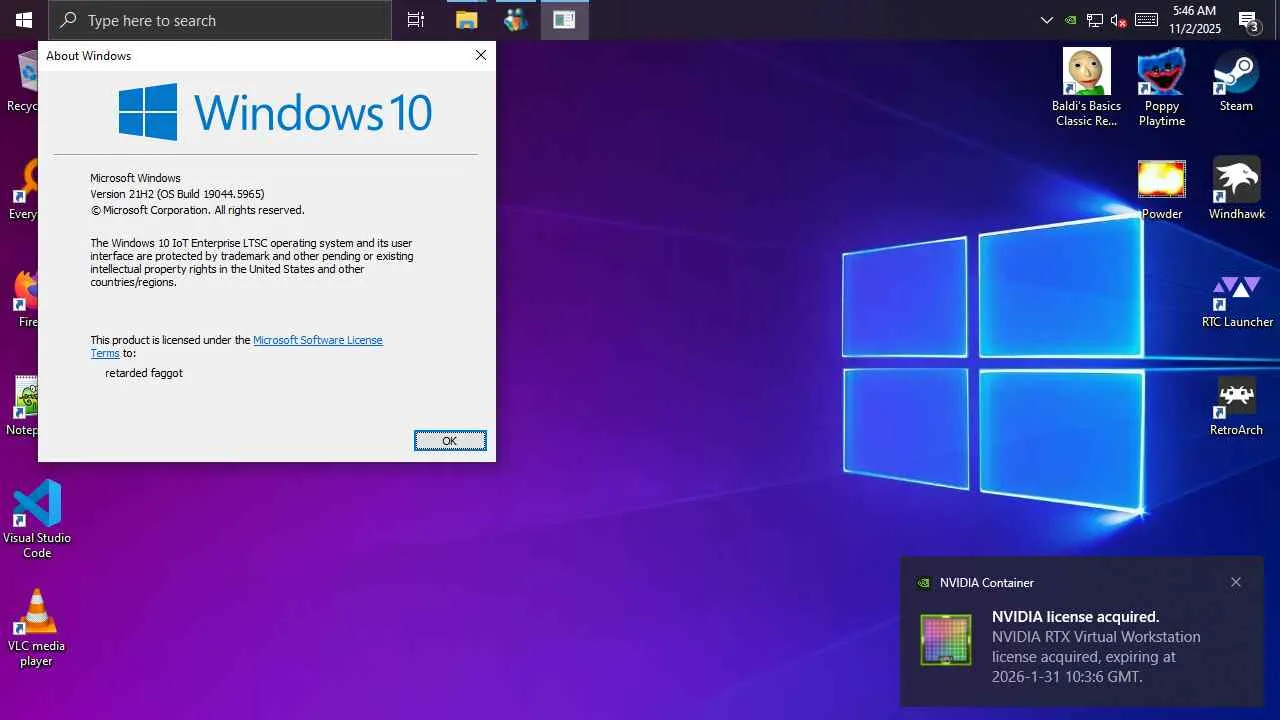Image resolution: width=1280 pixels, height=720 pixels.
Task: Select the Firefox desktop shortcut
Action: 24,297
